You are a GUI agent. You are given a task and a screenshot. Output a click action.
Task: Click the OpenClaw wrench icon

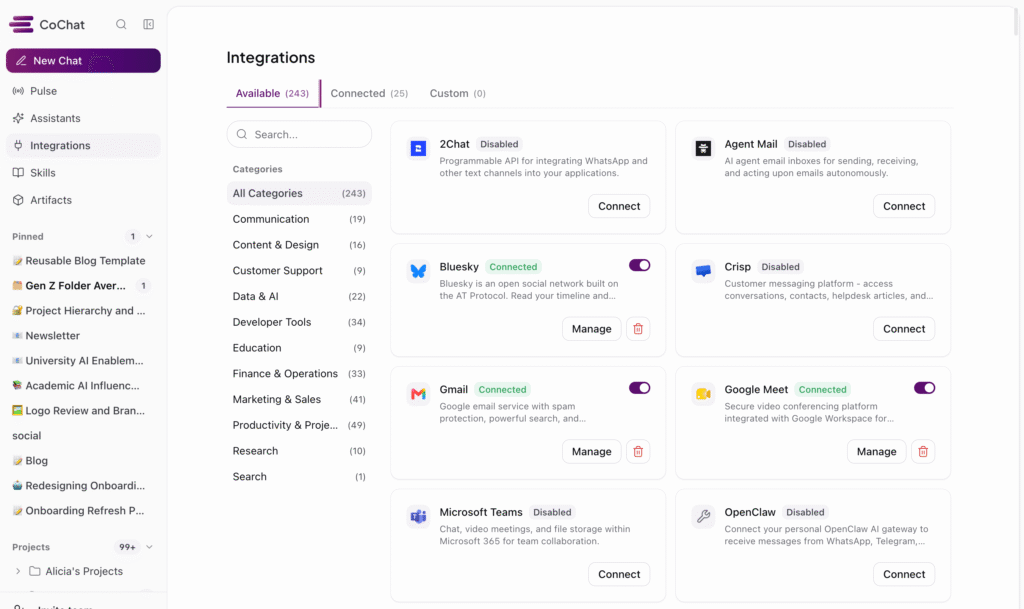(x=703, y=516)
